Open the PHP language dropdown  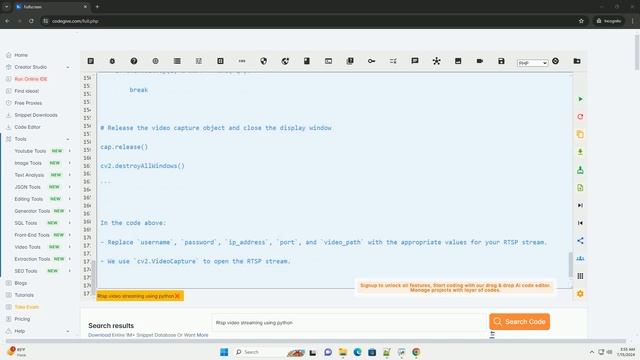tap(532, 63)
